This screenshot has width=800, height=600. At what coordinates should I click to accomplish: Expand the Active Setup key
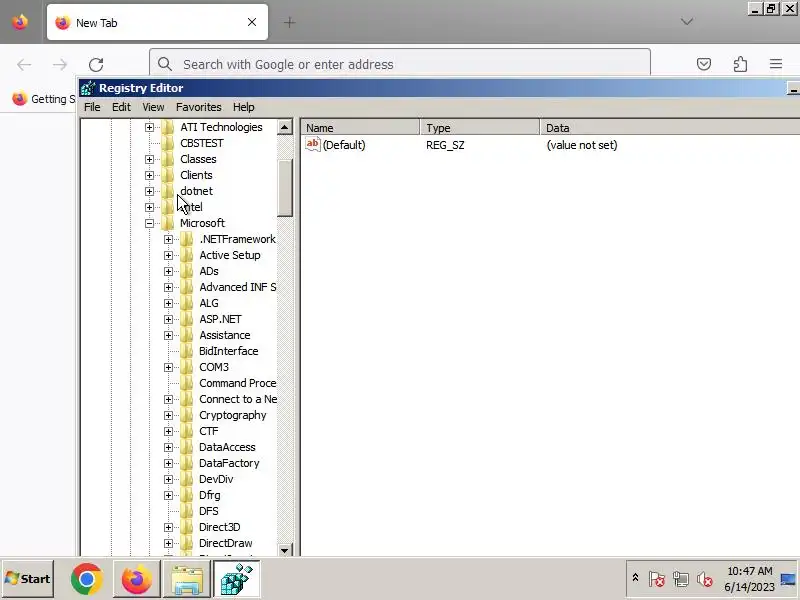(168, 255)
